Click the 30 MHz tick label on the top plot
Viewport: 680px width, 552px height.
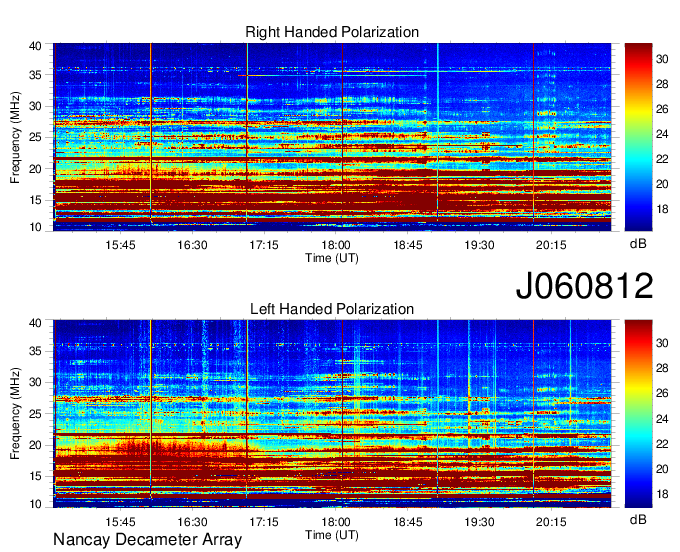click(x=36, y=106)
